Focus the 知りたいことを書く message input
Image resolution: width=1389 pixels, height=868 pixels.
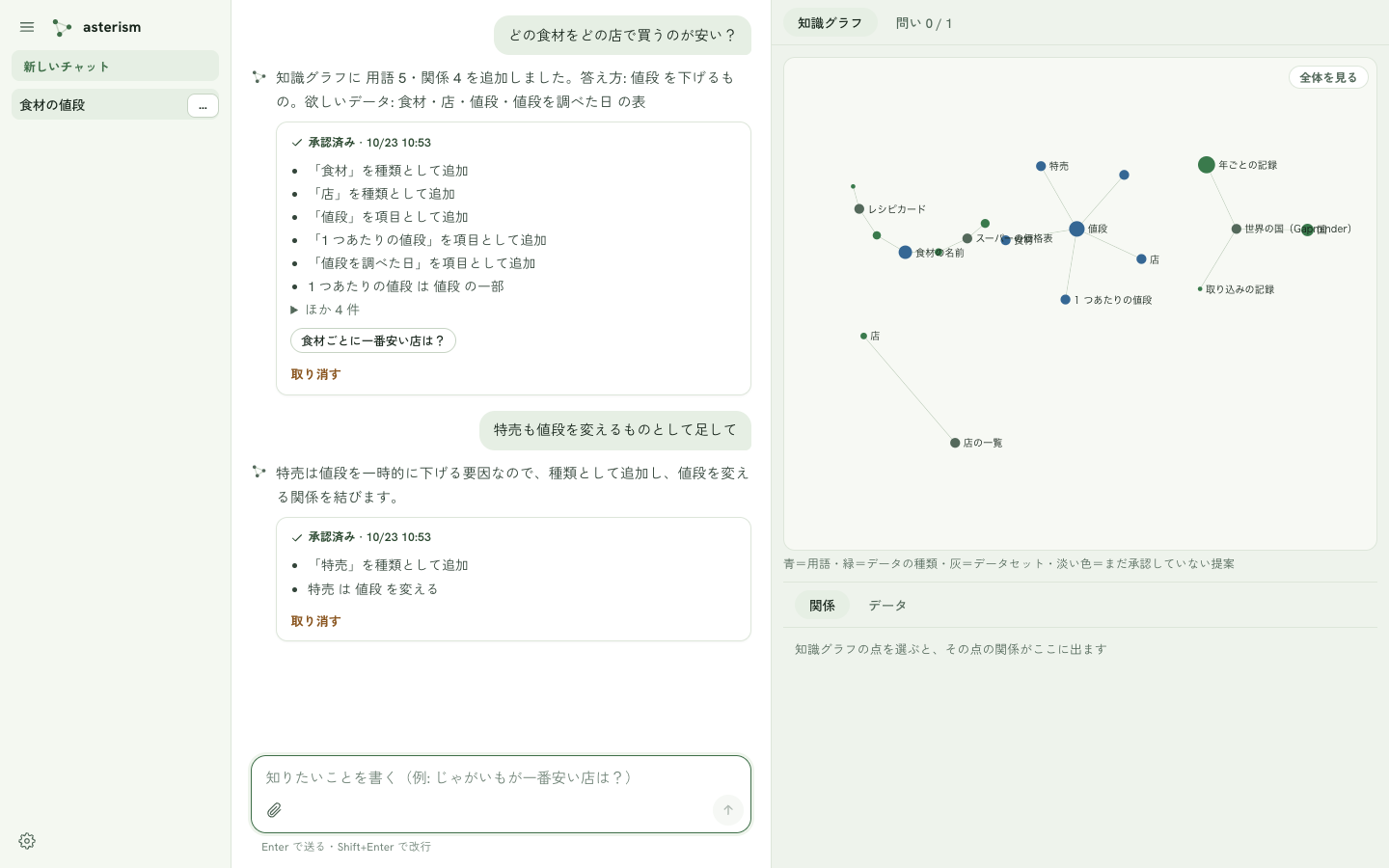tap(501, 777)
